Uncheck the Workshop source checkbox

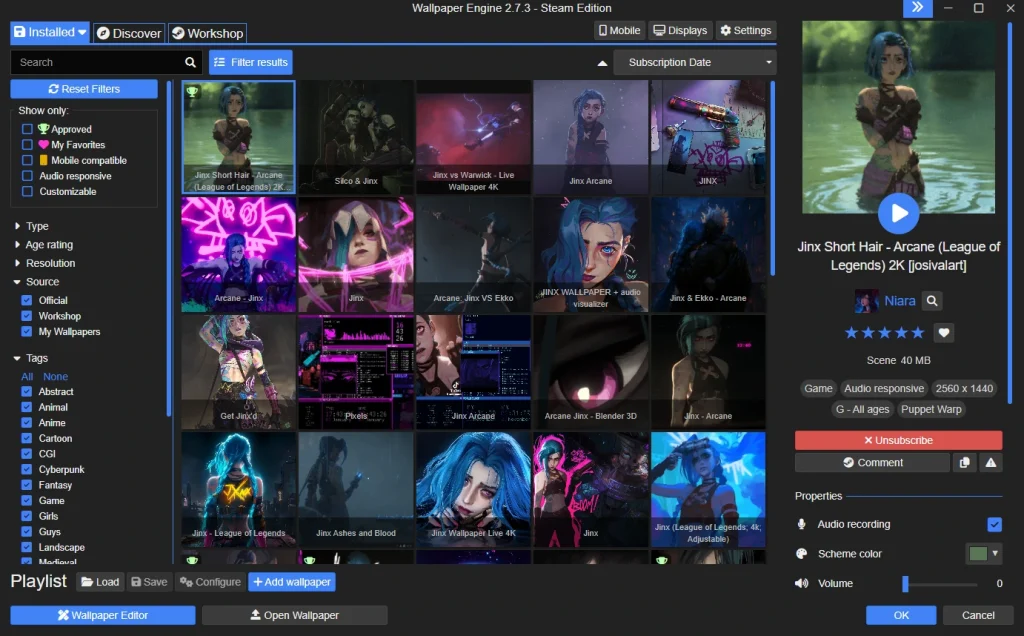click(x=26, y=316)
